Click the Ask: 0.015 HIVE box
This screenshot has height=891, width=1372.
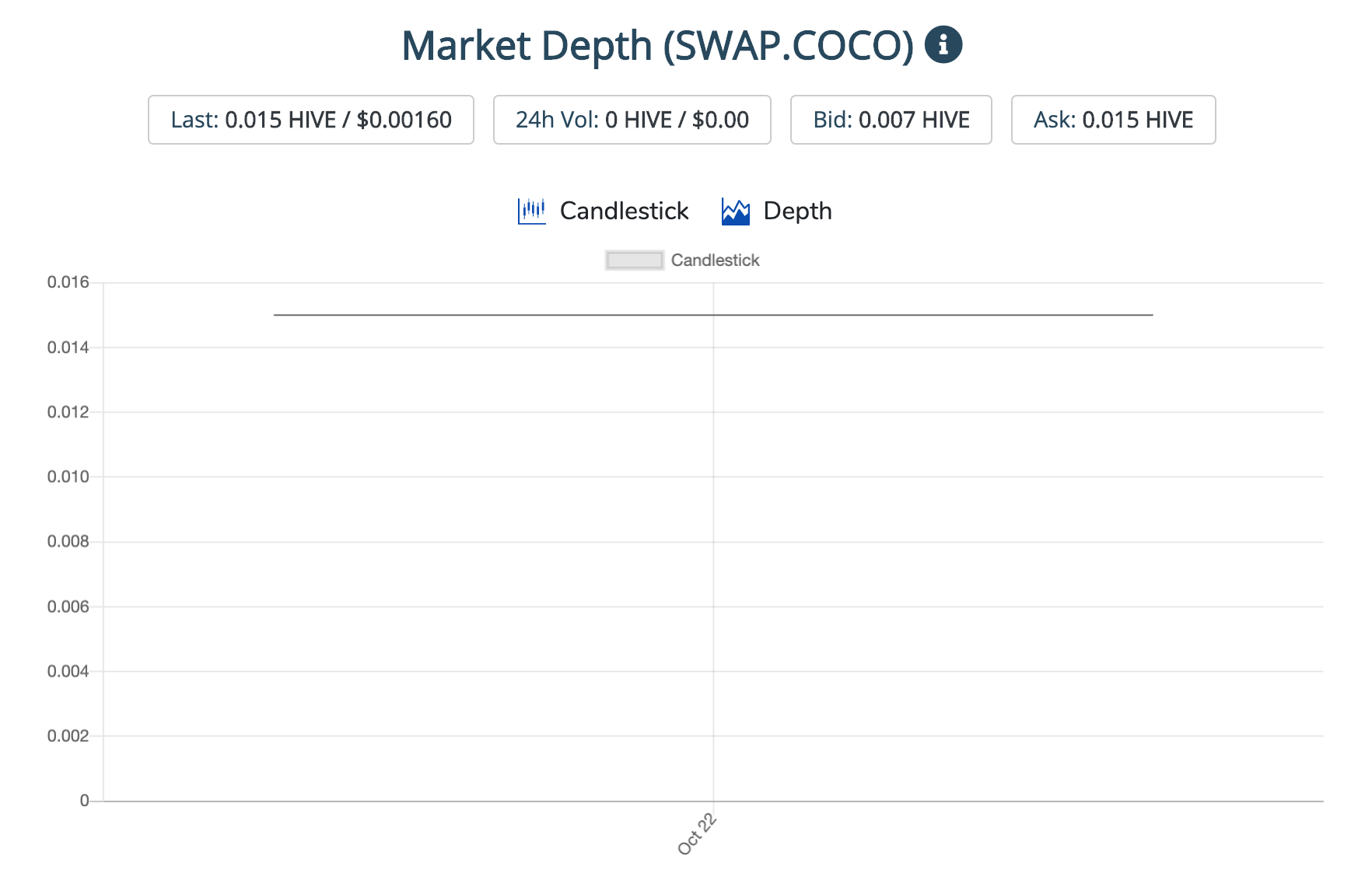coord(1113,120)
